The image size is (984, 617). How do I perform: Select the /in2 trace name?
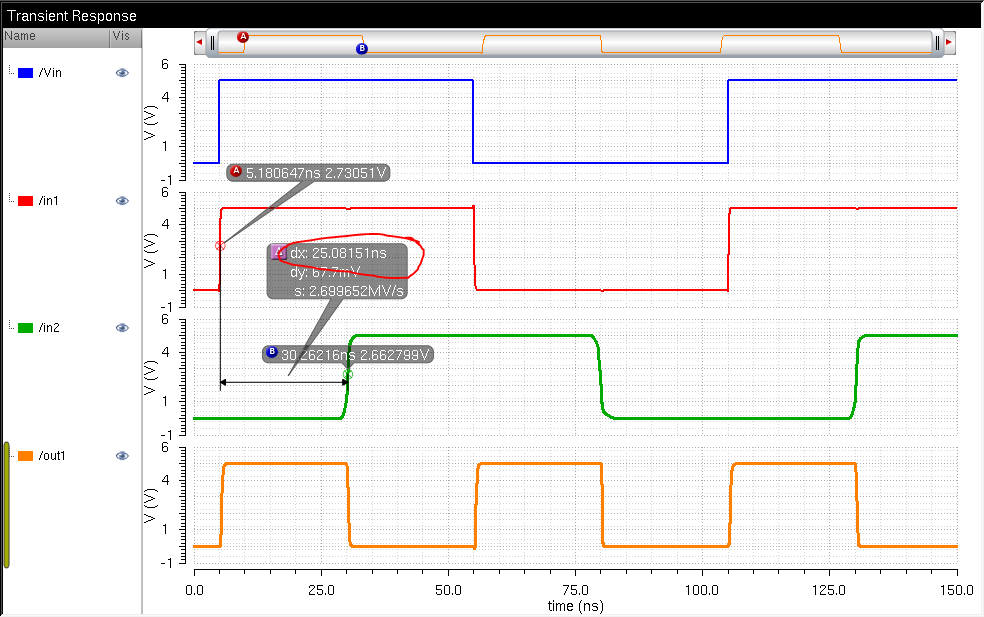pyautogui.click(x=49, y=328)
